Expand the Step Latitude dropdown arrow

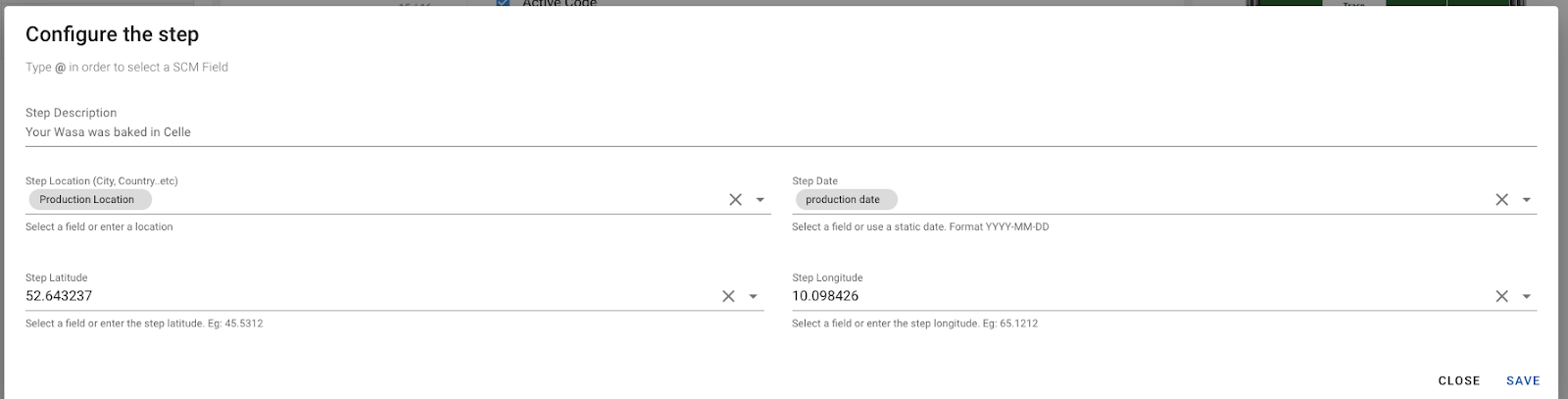[x=754, y=296]
